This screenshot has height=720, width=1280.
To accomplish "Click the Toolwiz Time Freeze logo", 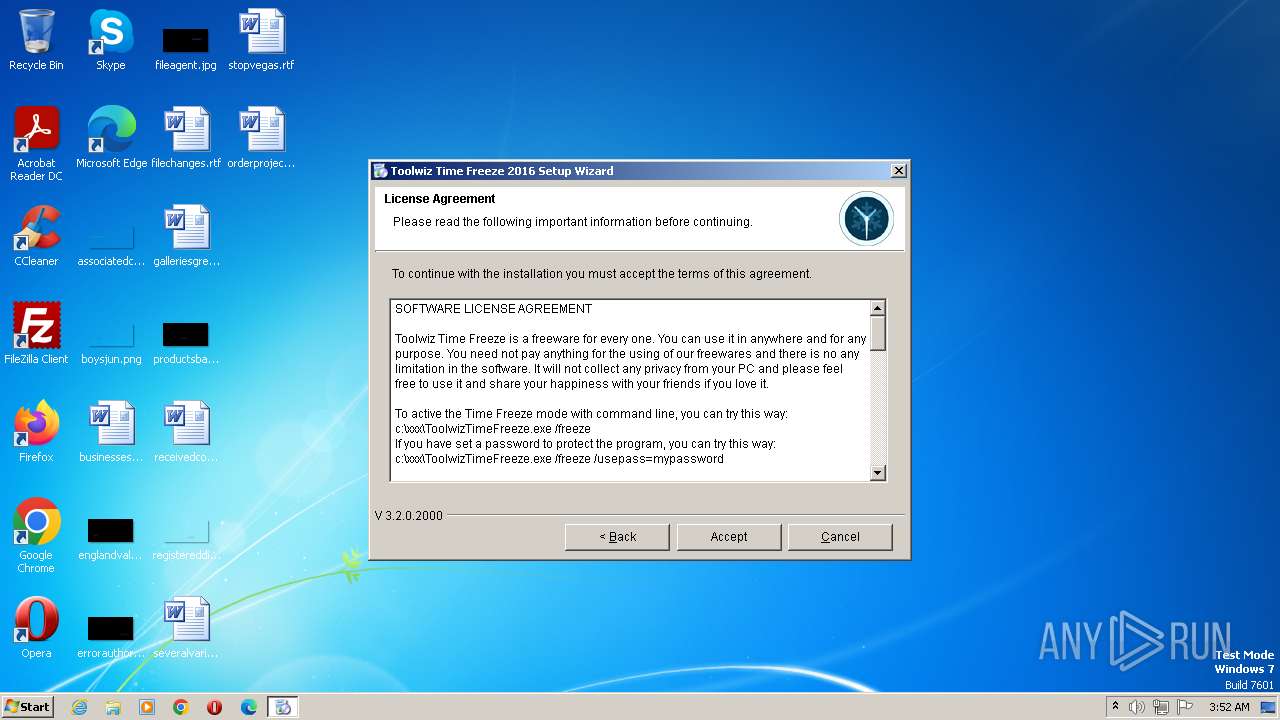I will tap(866, 219).
